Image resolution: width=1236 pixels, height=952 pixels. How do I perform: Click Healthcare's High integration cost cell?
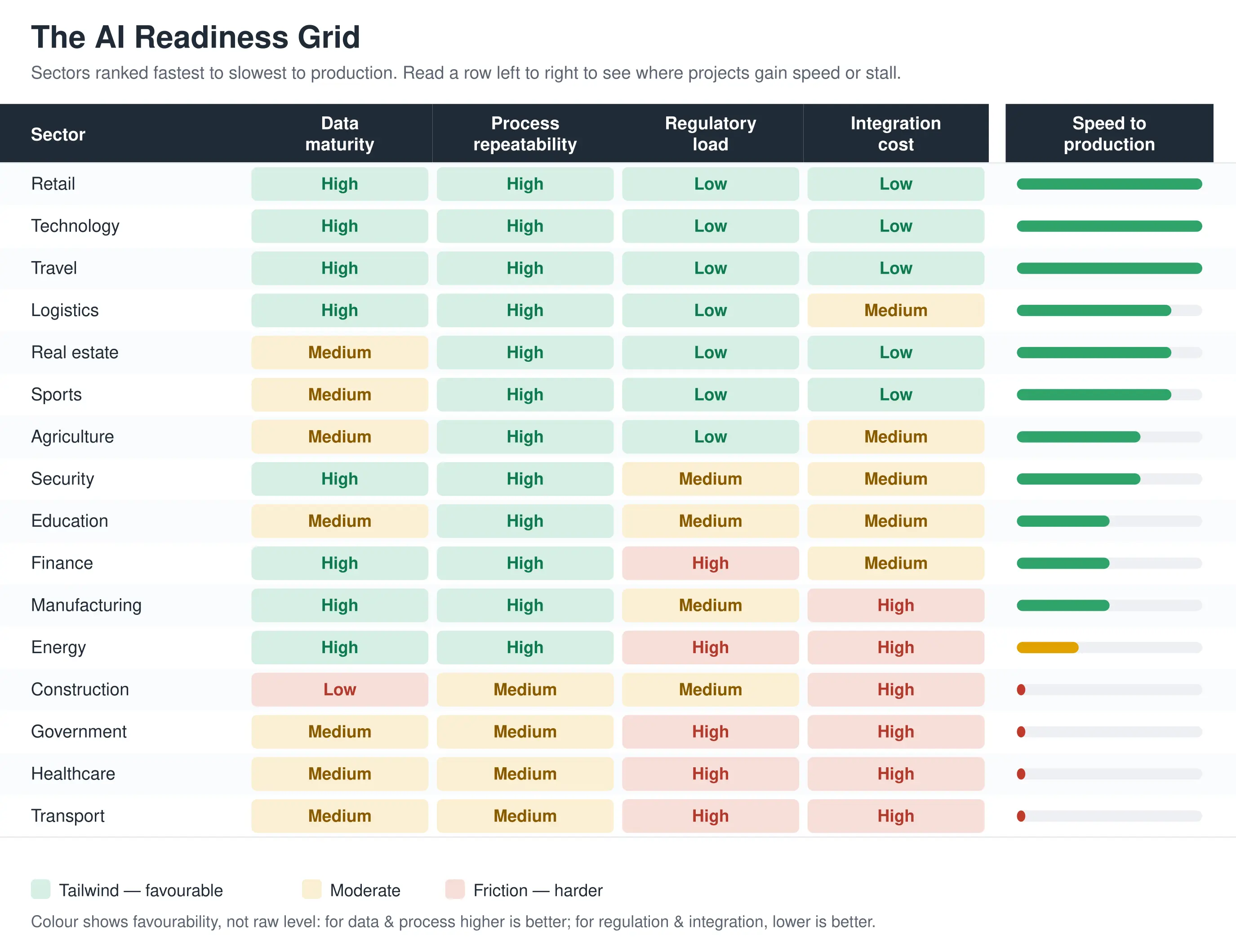coord(895,774)
